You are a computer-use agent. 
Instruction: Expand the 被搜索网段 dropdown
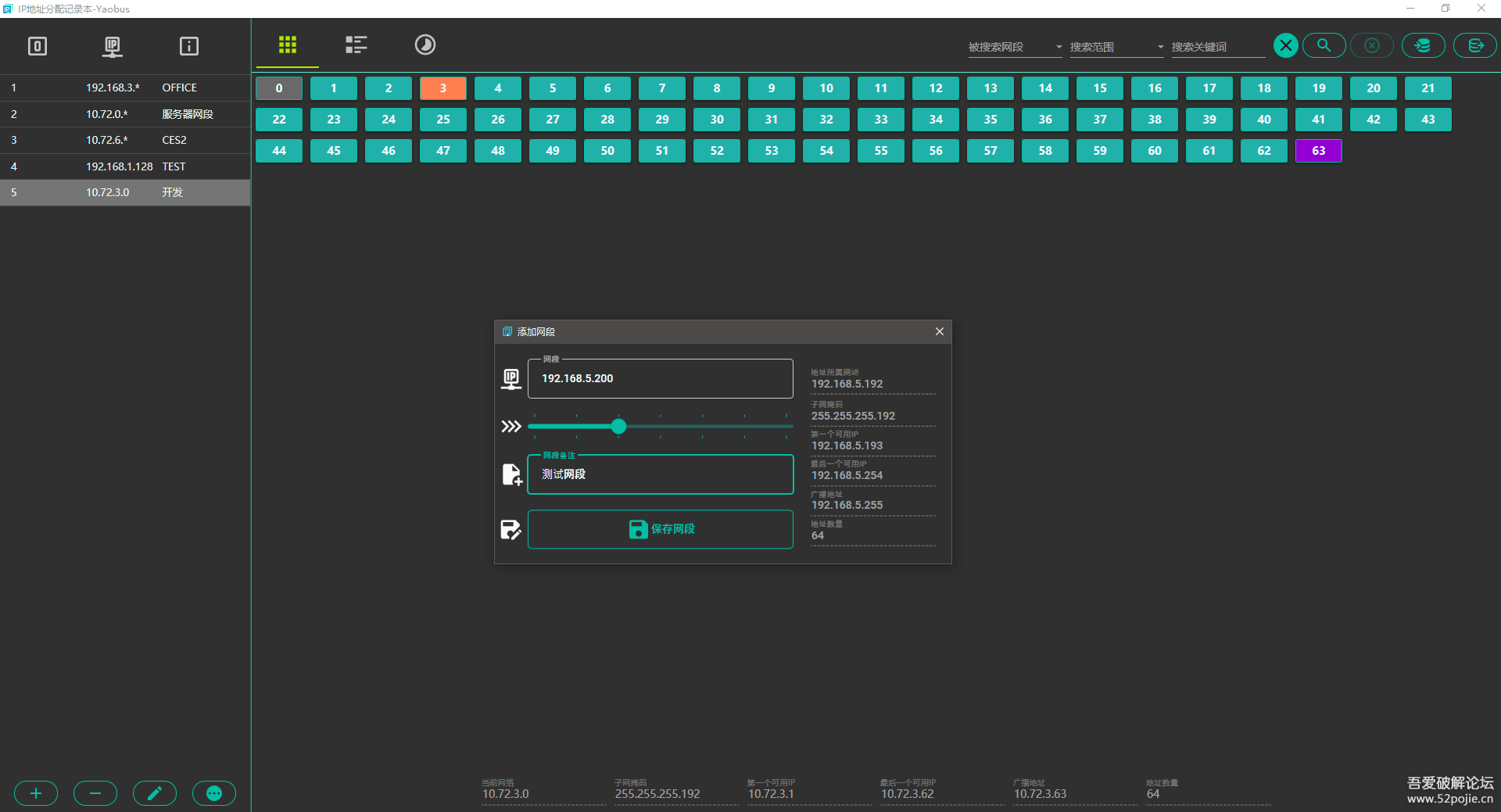tap(1015, 47)
